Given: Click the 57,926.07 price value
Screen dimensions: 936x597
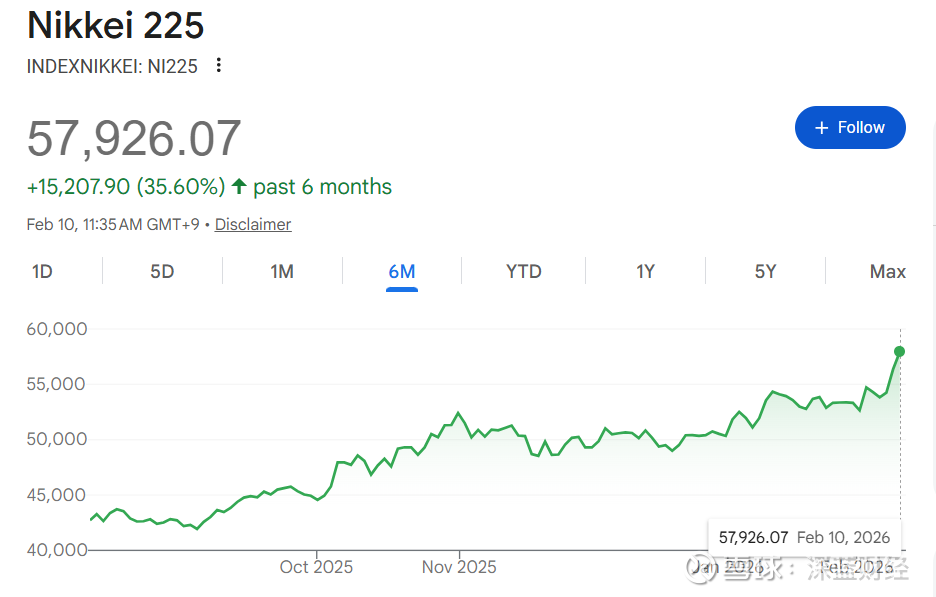Looking at the screenshot, I should [134, 138].
